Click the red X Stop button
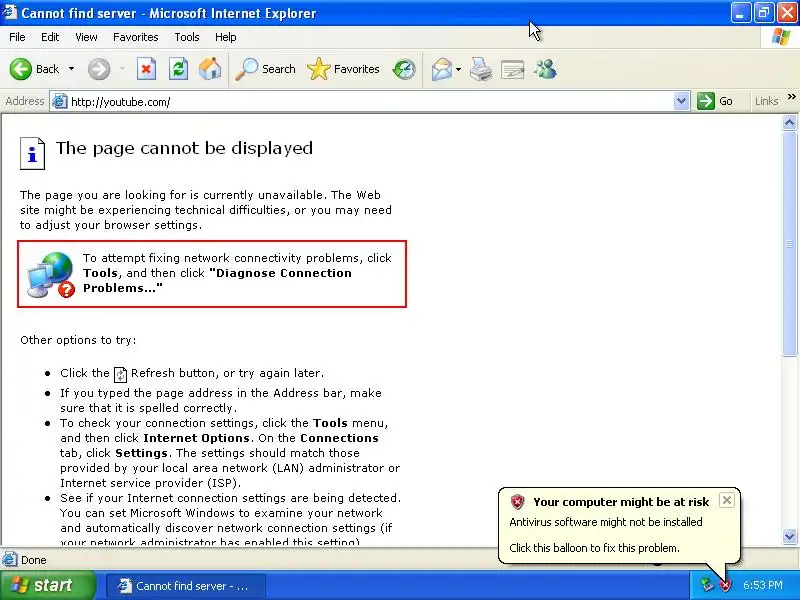 click(146, 69)
